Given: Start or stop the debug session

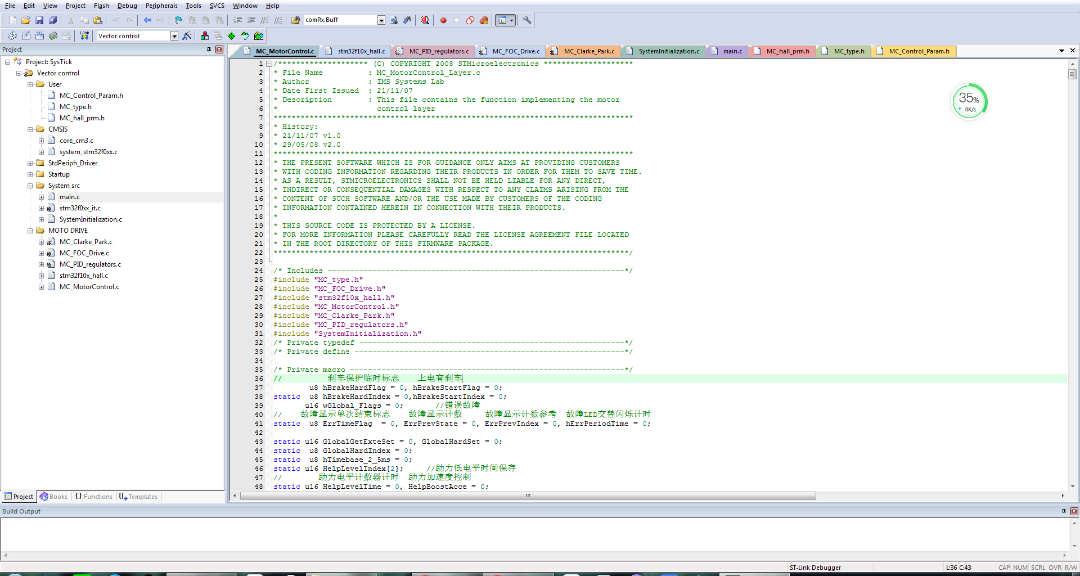Looking at the screenshot, I should point(425,20).
